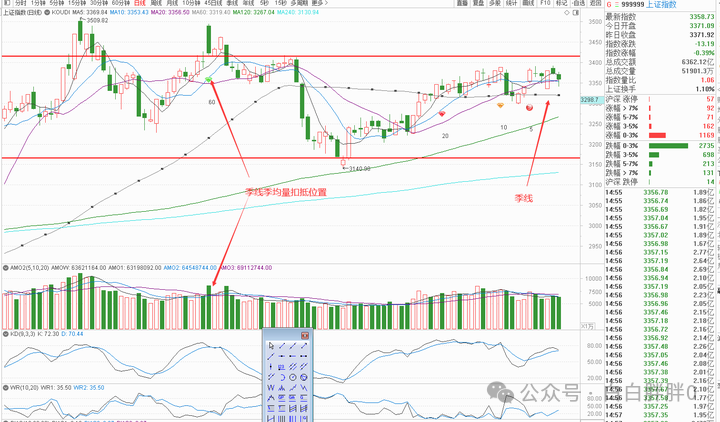Click the MA10: 3353.43 legend label
The height and width of the screenshot is (422, 720).
click(x=129, y=12)
